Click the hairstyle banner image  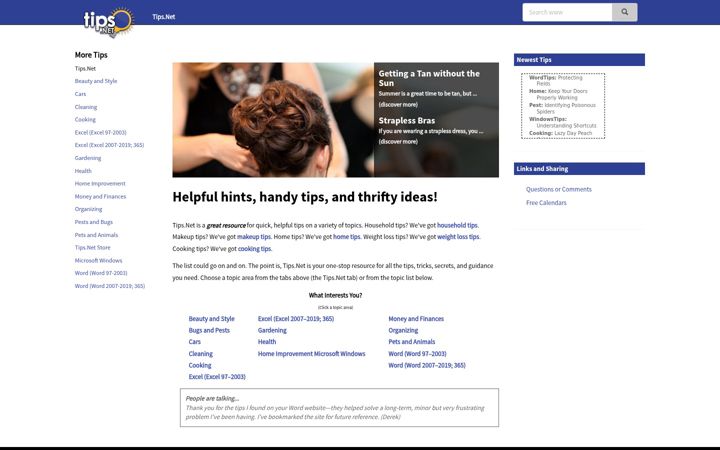(x=273, y=119)
